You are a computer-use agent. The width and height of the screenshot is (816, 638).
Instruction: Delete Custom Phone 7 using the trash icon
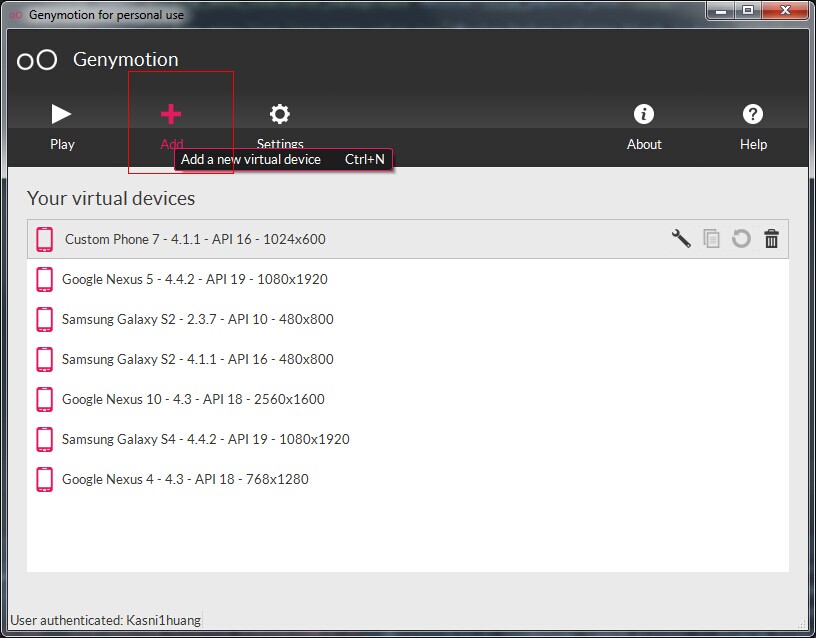click(x=771, y=239)
